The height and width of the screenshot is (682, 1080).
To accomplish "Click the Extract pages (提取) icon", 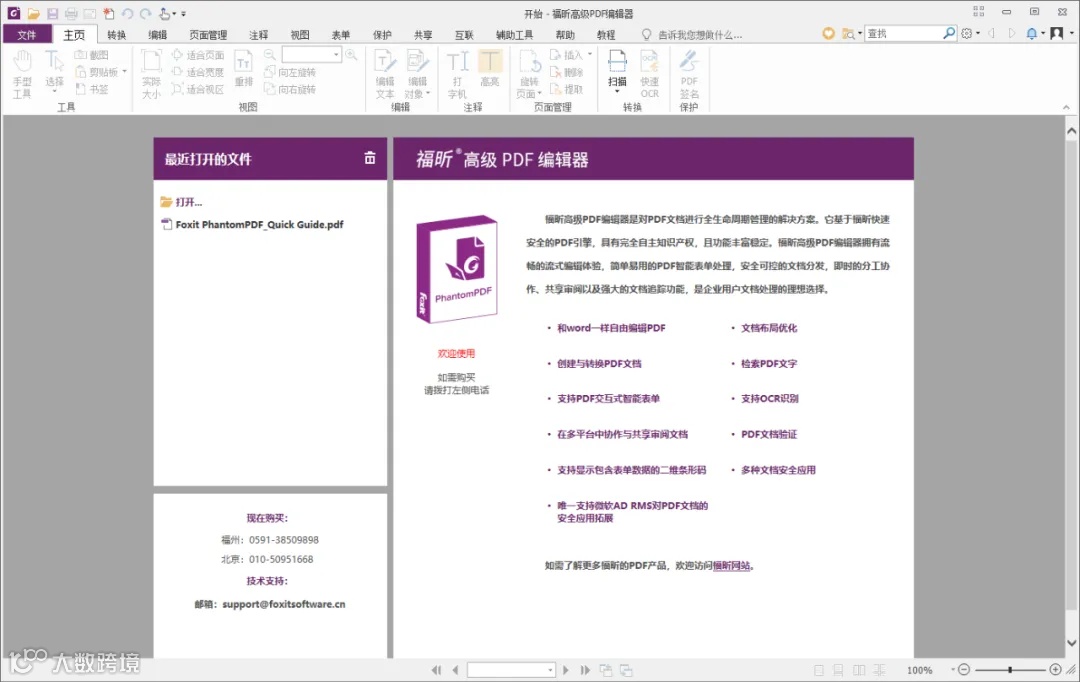I will click(566, 90).
